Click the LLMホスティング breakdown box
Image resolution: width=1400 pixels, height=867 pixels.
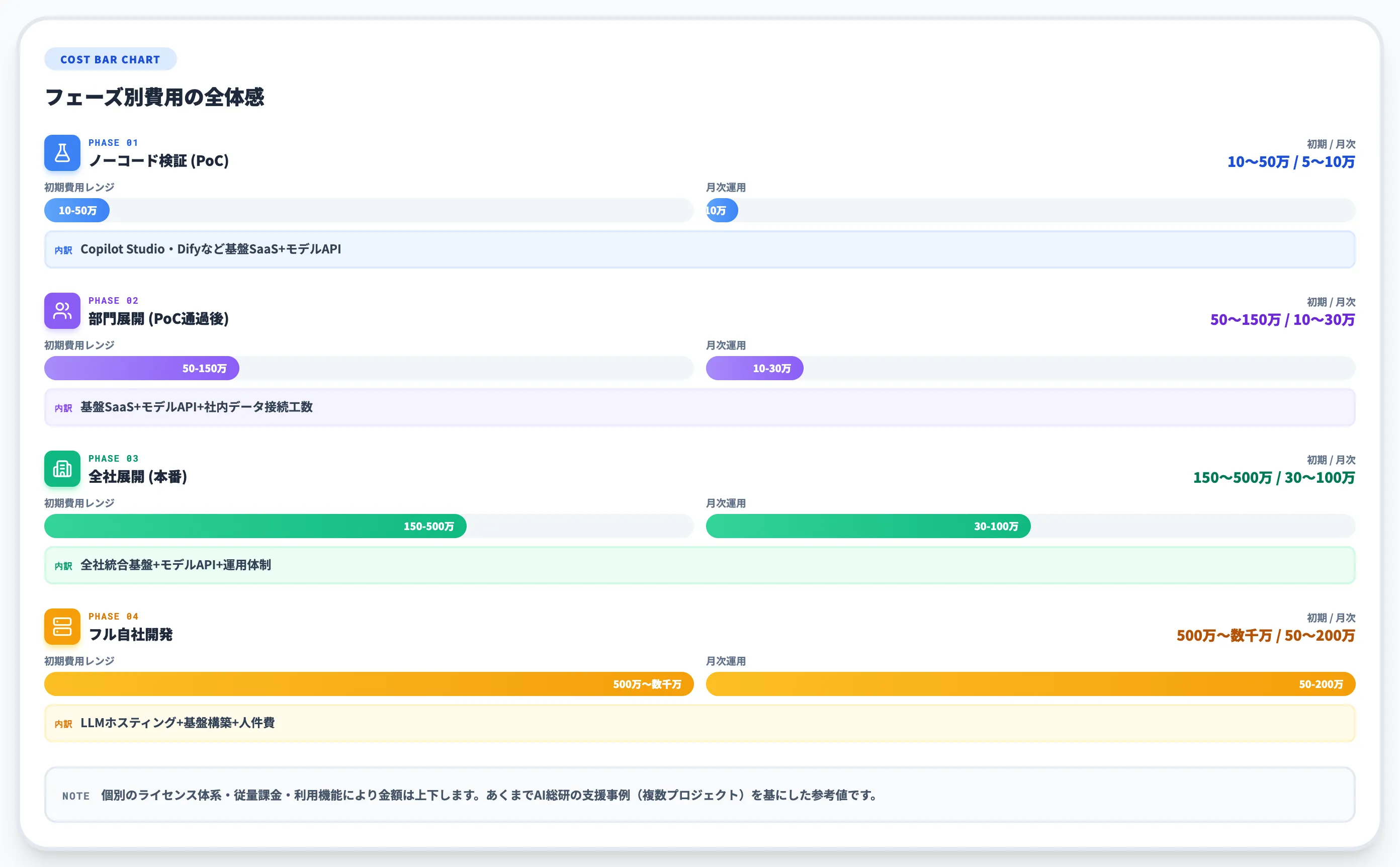[x=699, y=723]
